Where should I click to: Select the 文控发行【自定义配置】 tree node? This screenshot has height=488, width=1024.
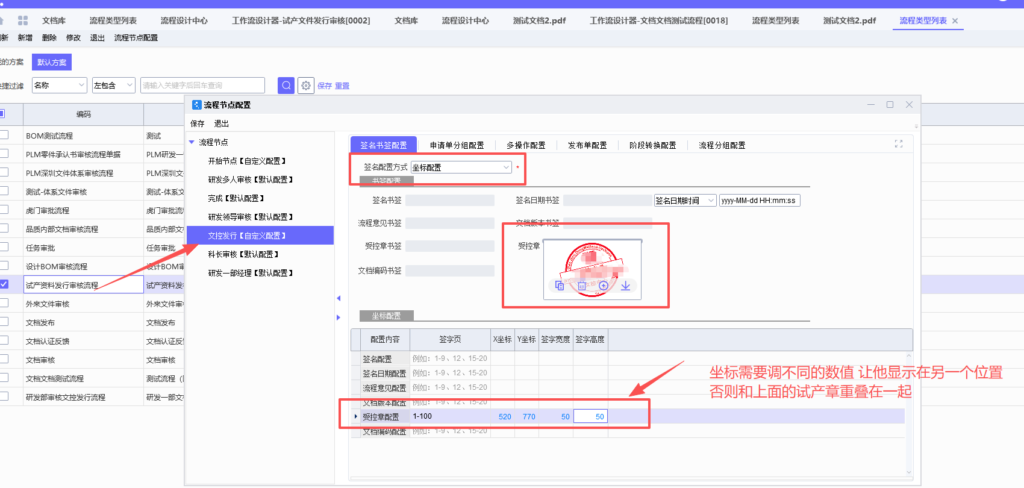coord(261,235)
